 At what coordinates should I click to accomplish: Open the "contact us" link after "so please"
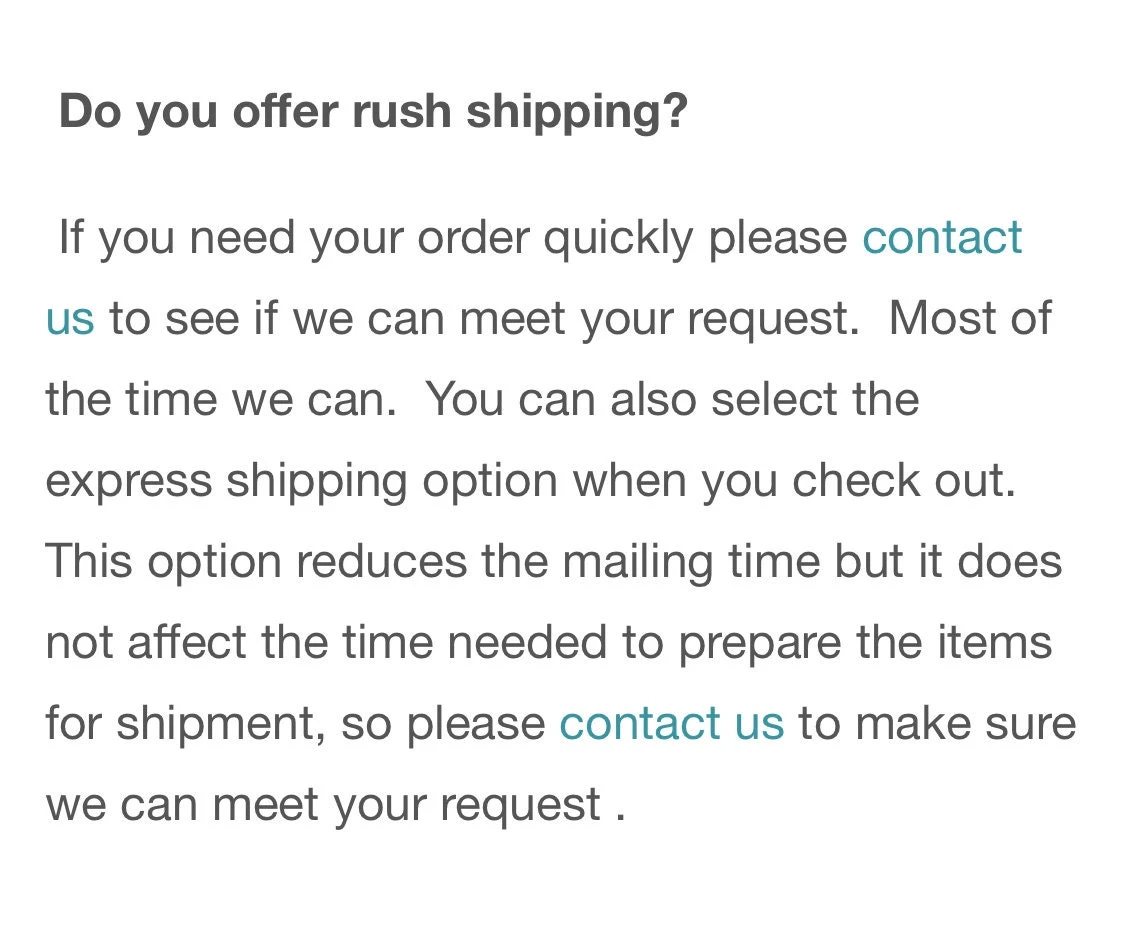[x=671, y=723]
